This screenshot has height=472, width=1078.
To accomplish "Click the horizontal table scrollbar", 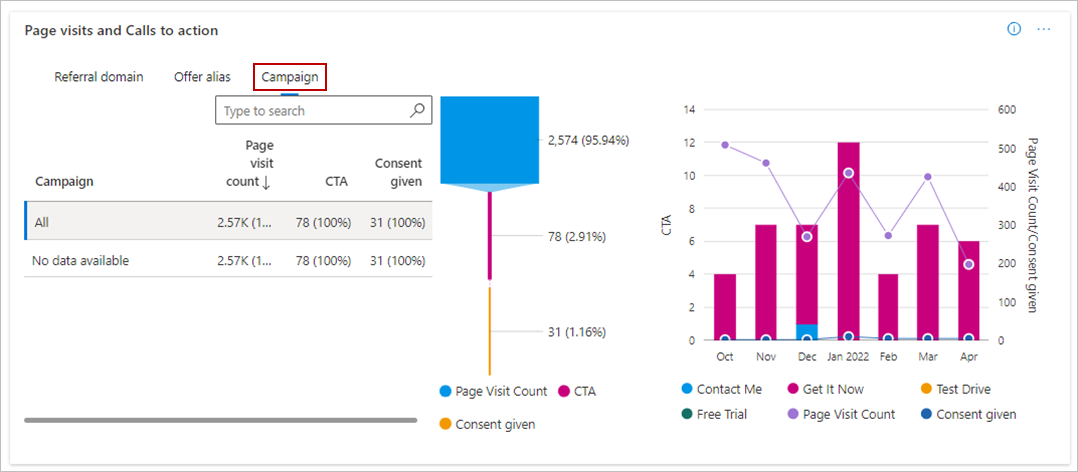I will coord(220,420).
